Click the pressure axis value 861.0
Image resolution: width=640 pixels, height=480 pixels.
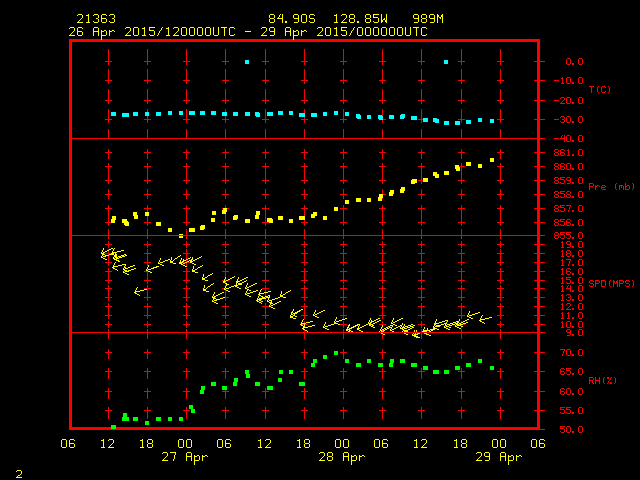[x=568, y=153]
